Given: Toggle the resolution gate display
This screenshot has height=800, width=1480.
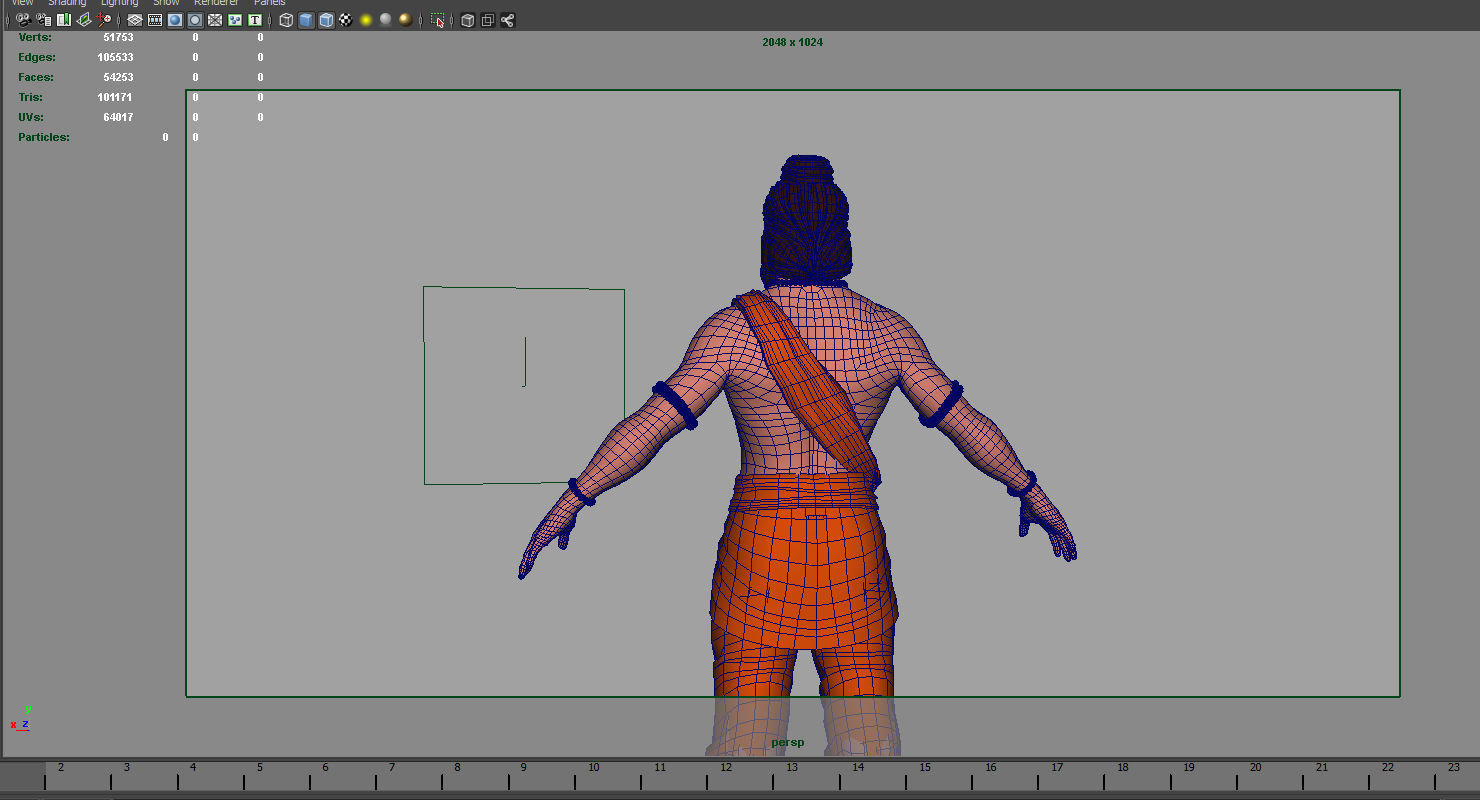Looking at the screenshot, I should (x=175, y=20).
